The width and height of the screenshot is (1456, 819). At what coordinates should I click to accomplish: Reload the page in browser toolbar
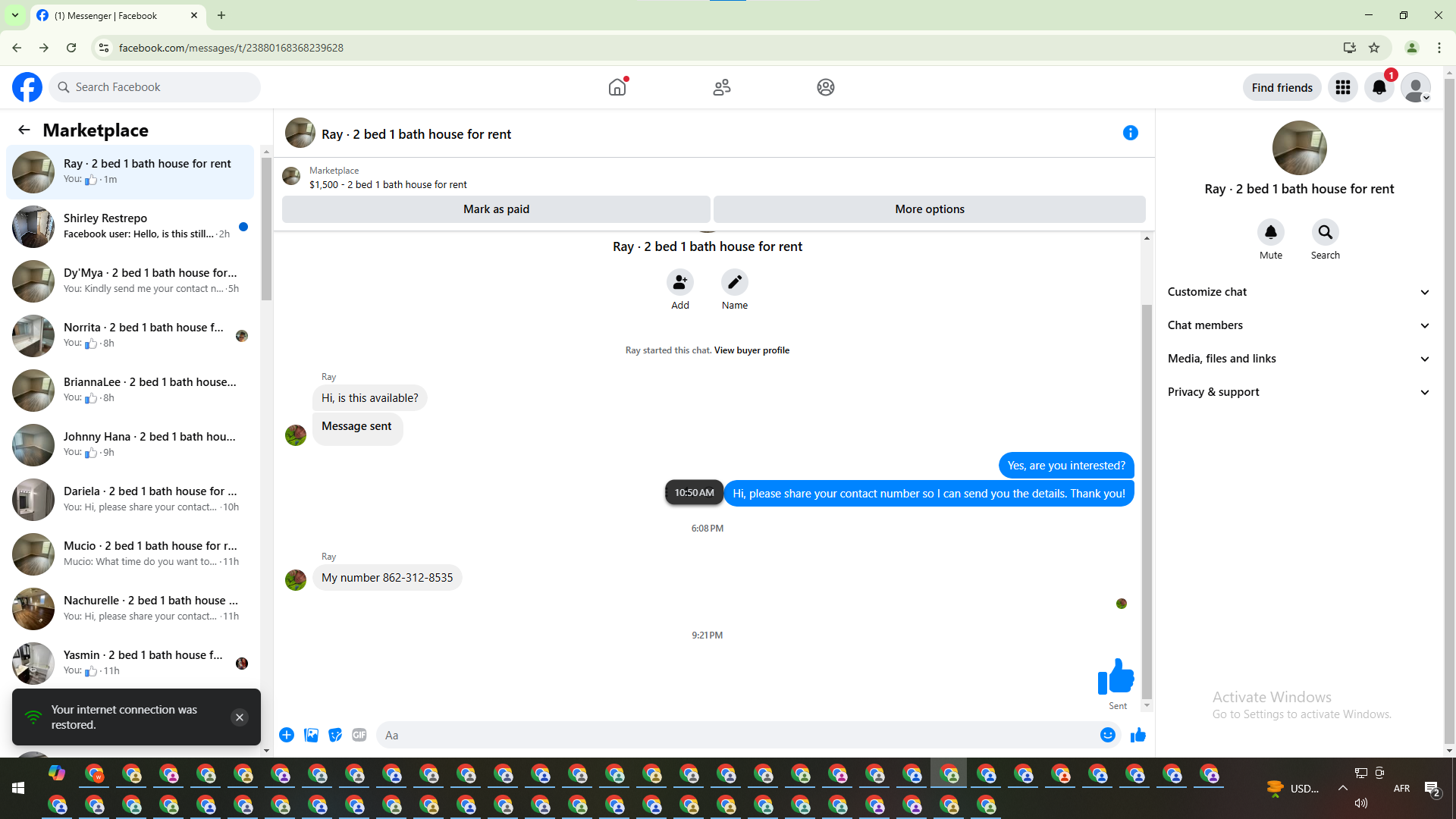pos(71,48)
